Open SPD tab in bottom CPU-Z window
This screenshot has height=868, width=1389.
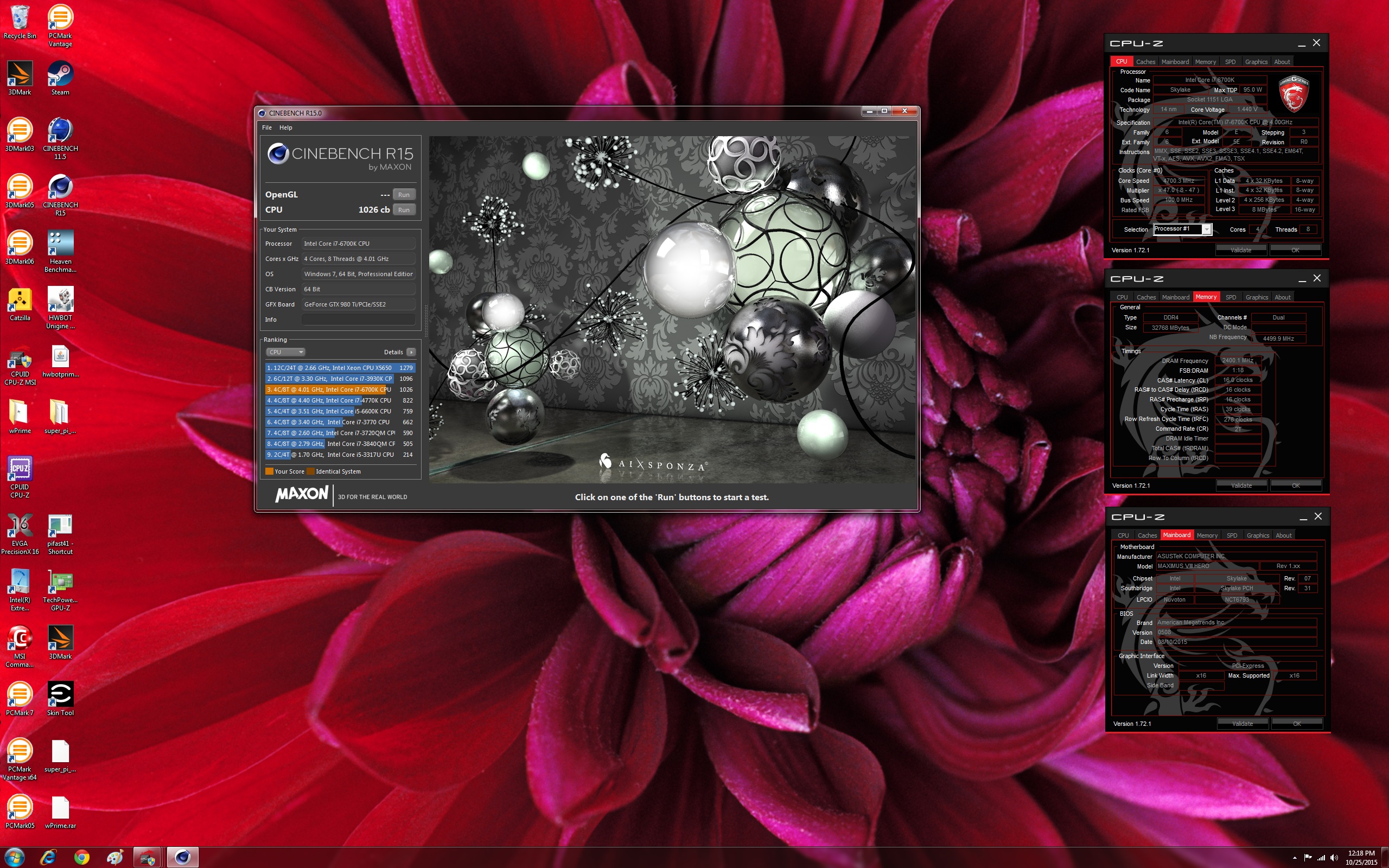(x=1232, y=535)
